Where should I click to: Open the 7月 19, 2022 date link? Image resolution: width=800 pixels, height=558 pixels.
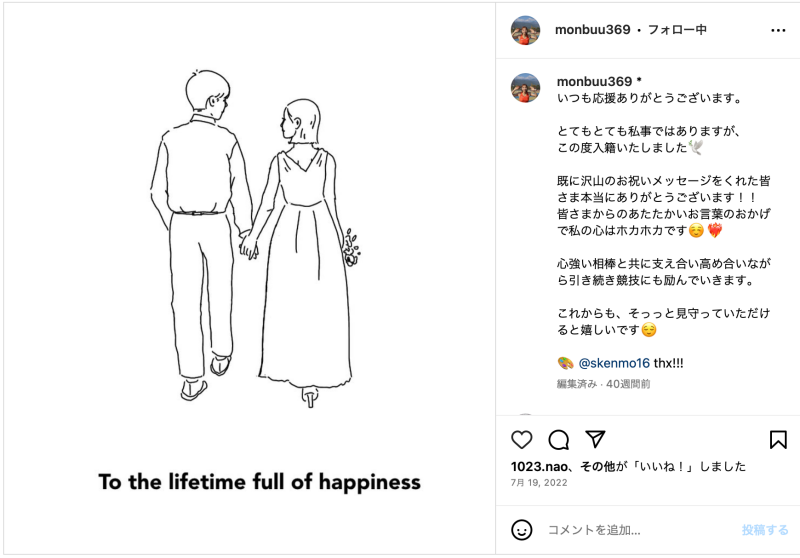click(x=539, y=483)
